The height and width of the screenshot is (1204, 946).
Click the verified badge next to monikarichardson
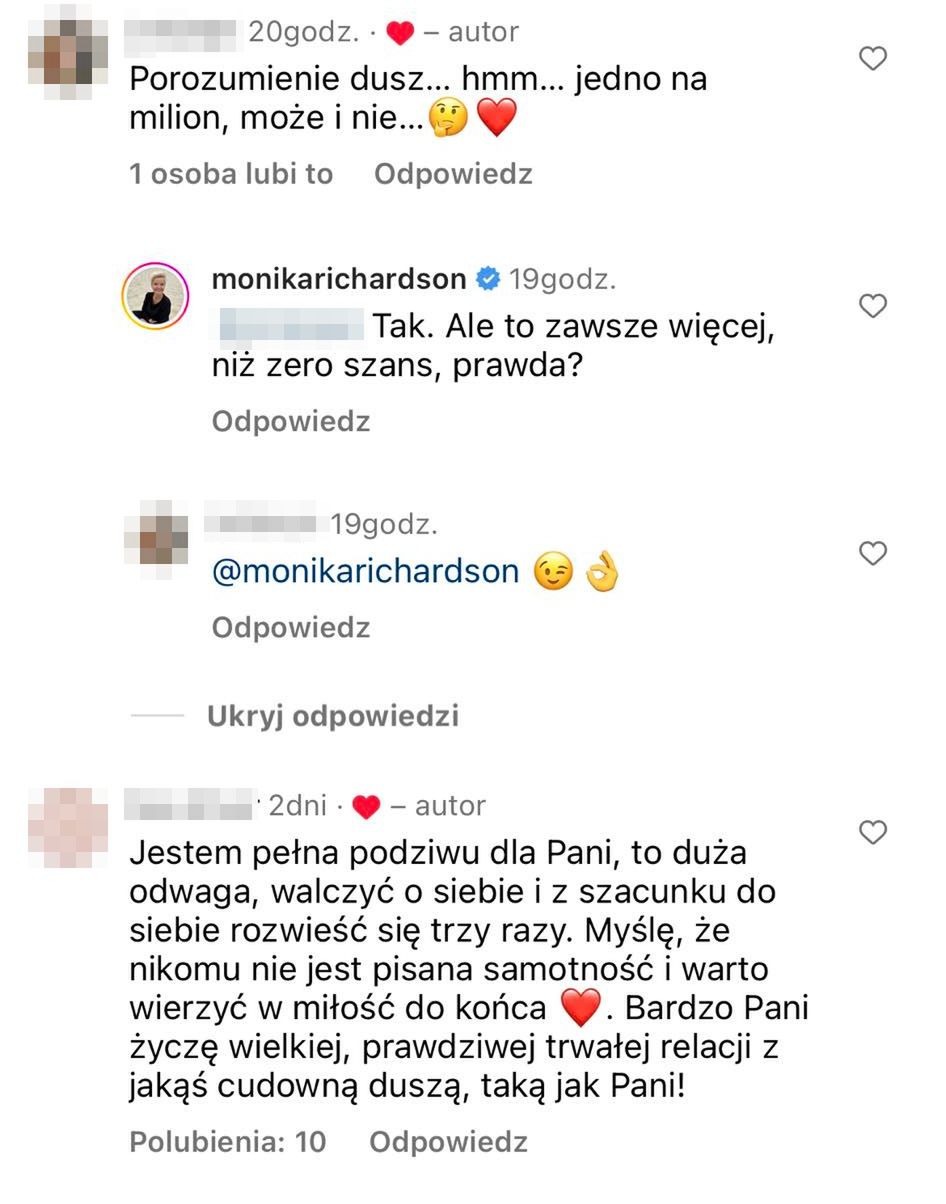coord(489,278)
